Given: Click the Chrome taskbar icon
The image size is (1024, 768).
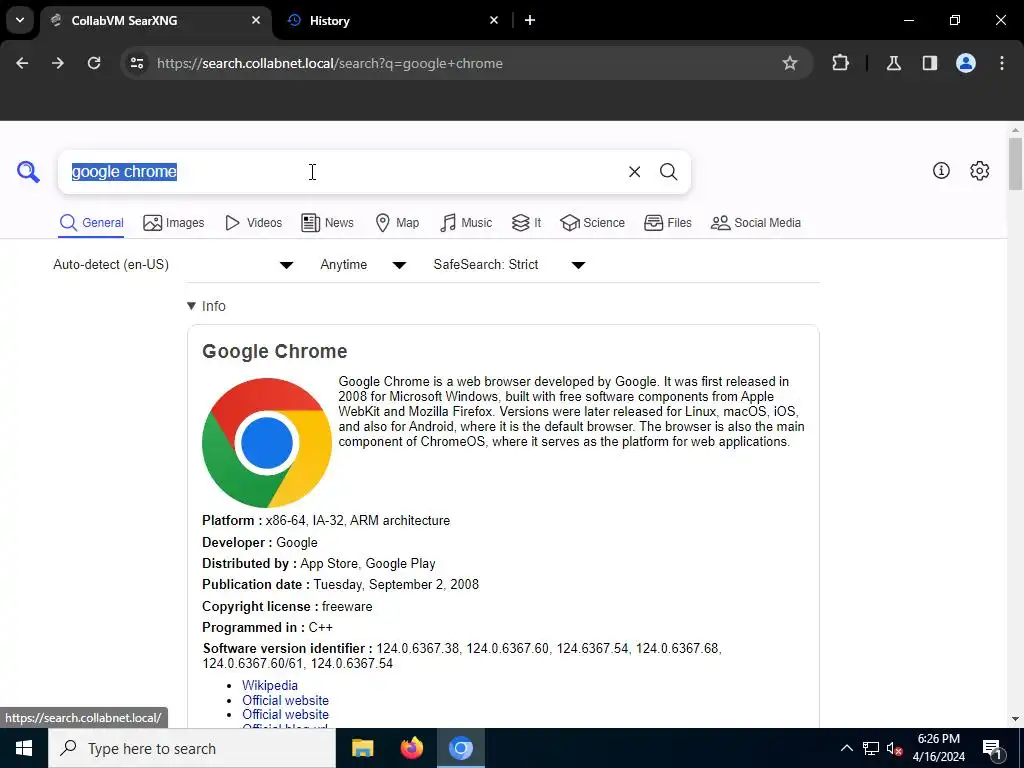Looking at the screenshot, I should coord(460,748).
